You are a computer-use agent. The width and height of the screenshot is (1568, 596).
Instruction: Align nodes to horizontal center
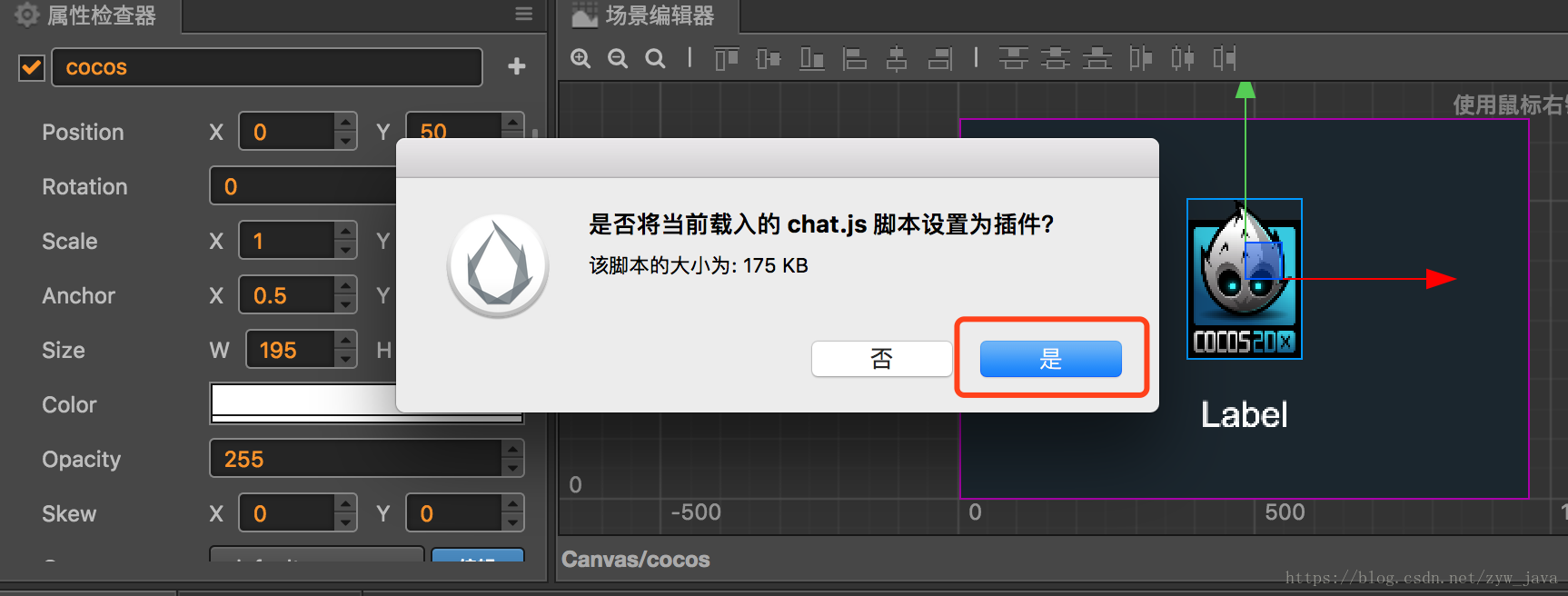pyautogui.click(x=897, y=59)
